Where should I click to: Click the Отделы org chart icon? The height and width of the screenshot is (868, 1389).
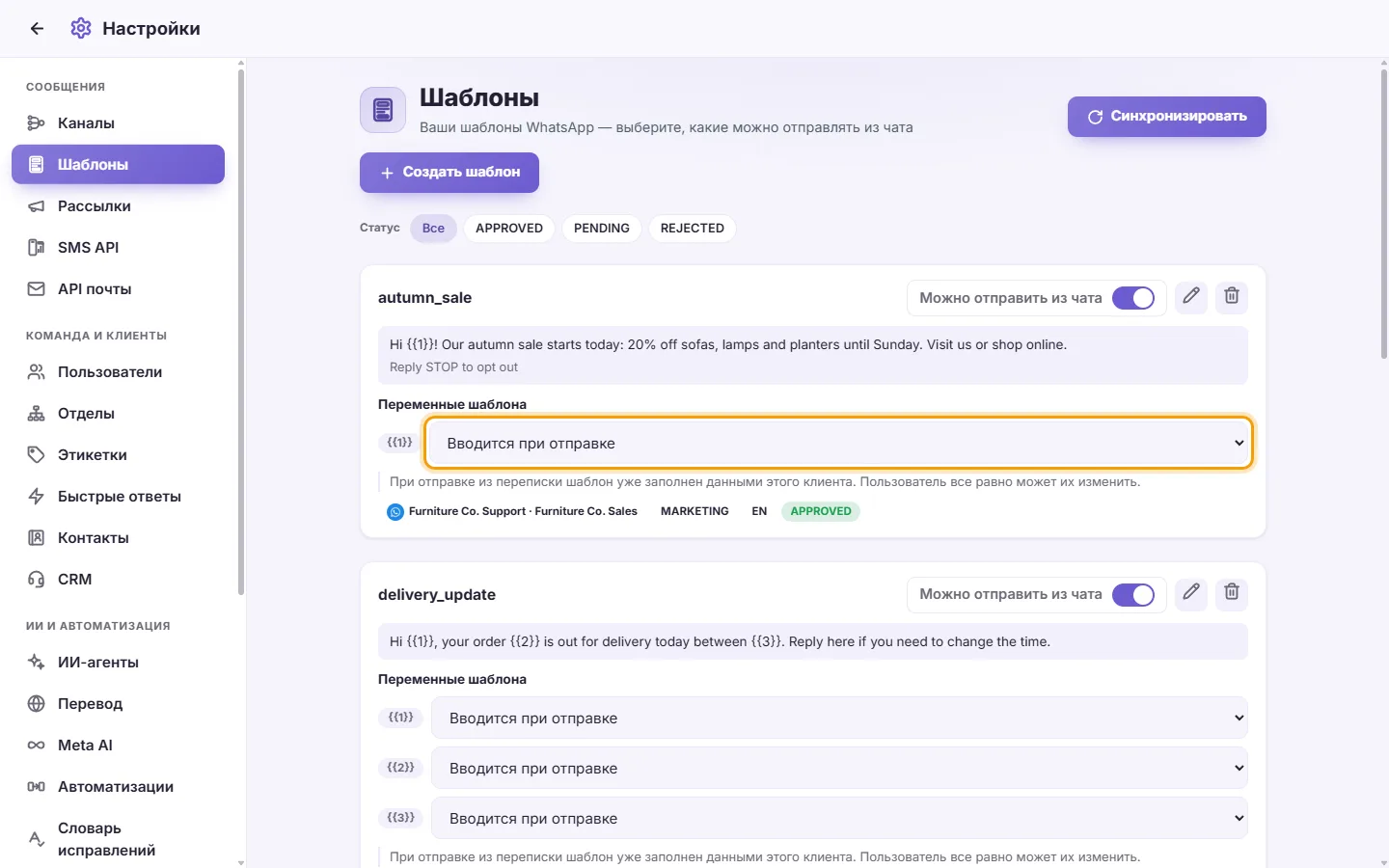tap(36, 414)
